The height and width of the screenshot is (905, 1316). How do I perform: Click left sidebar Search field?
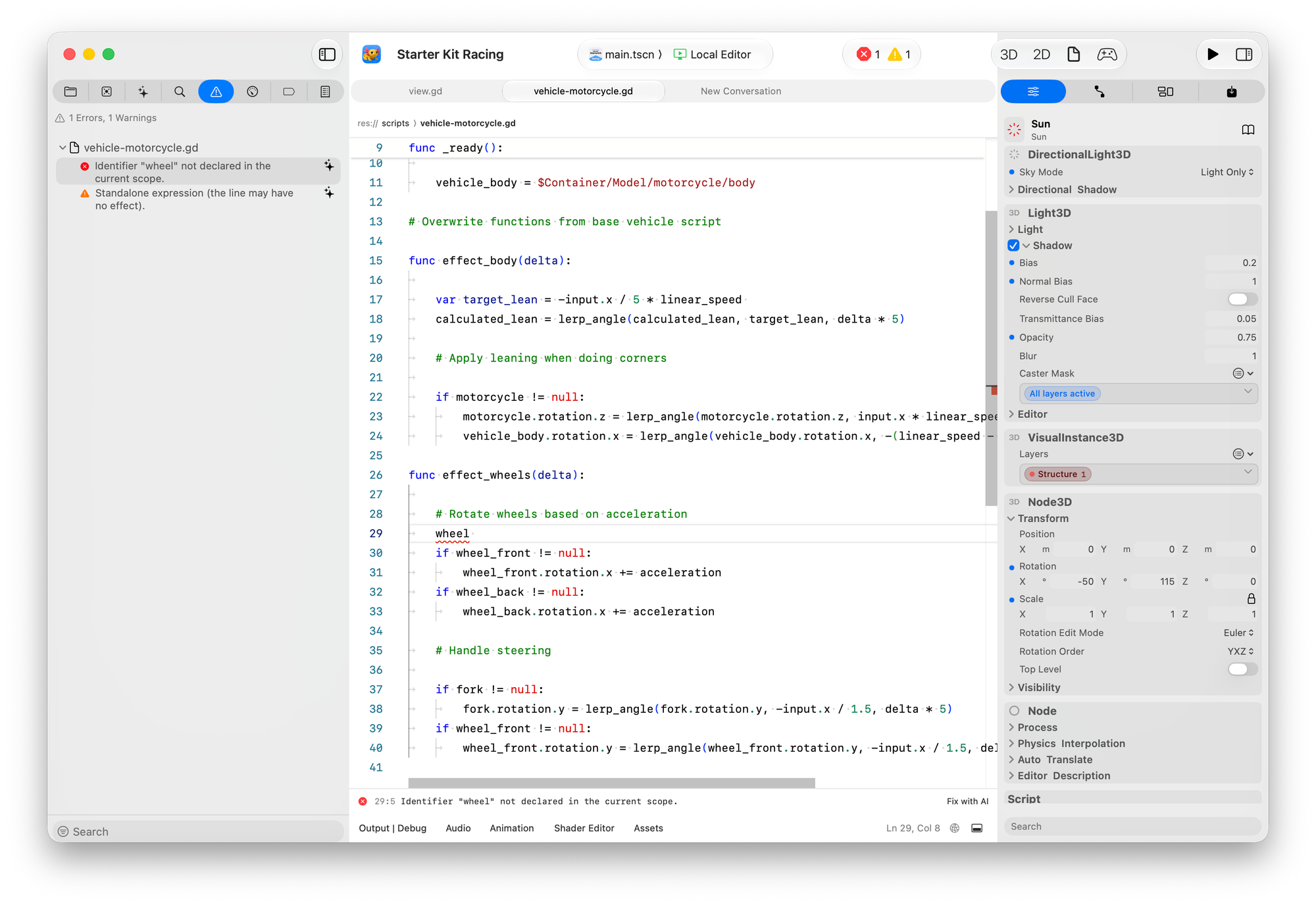point(198,831)
